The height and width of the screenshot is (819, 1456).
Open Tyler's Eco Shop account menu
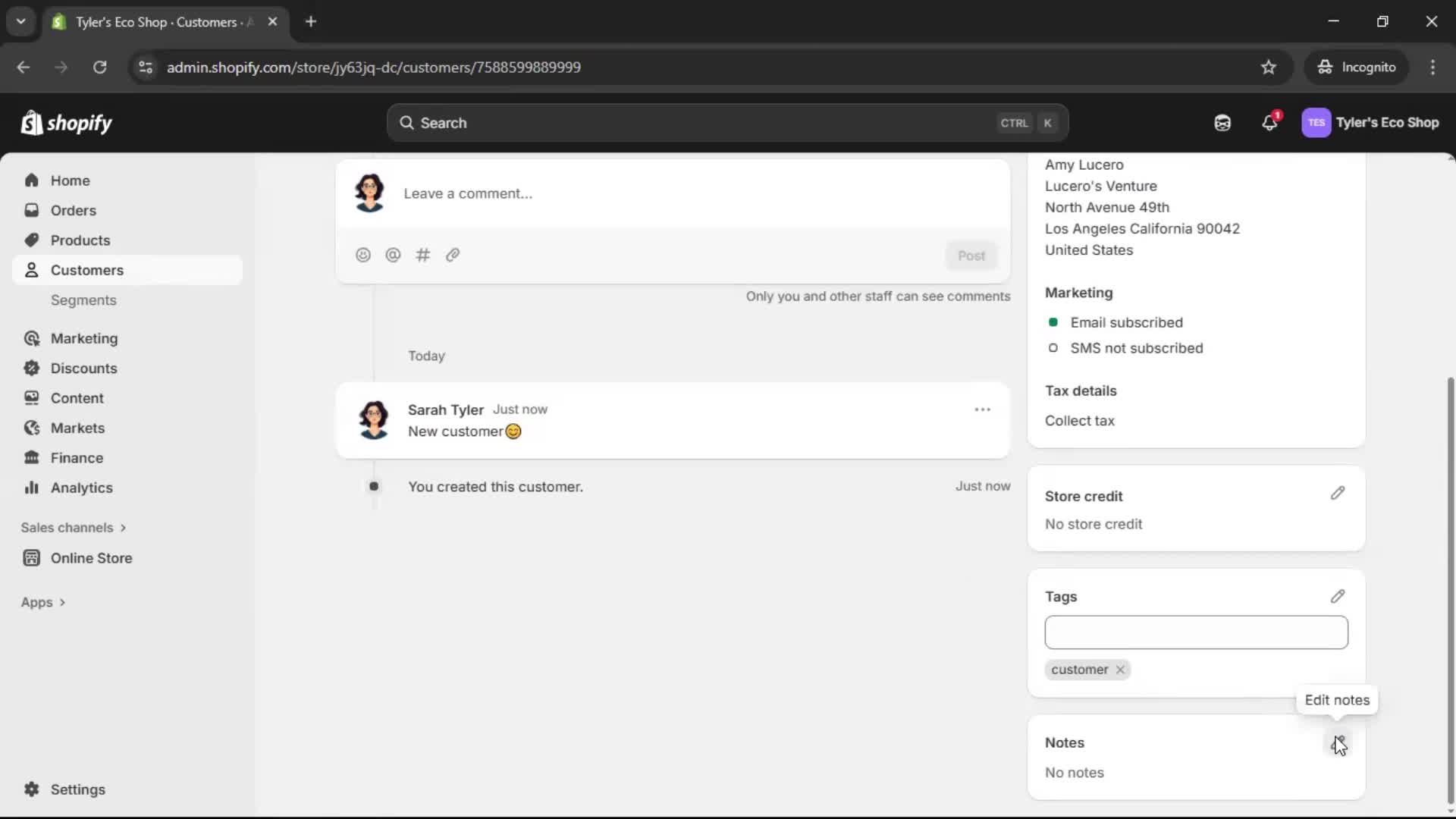click(1371, 122)
